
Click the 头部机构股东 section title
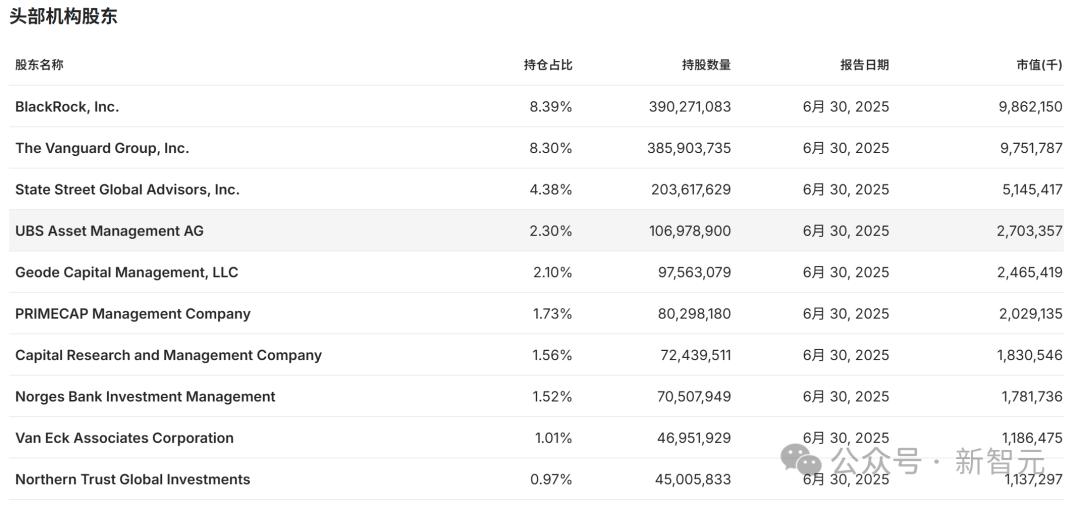click(64, 17)
